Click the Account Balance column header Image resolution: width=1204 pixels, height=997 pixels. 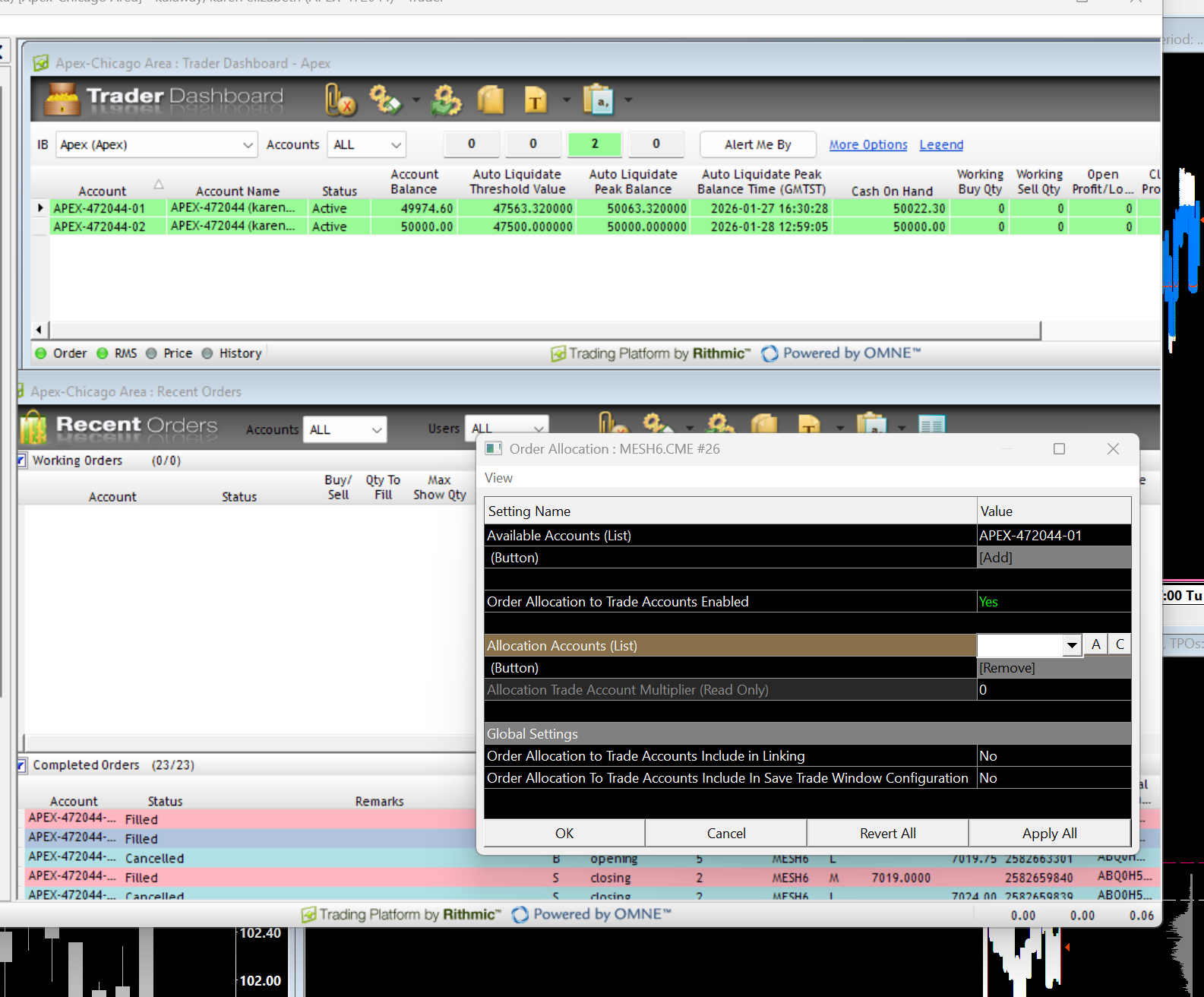tap(414, 182)
